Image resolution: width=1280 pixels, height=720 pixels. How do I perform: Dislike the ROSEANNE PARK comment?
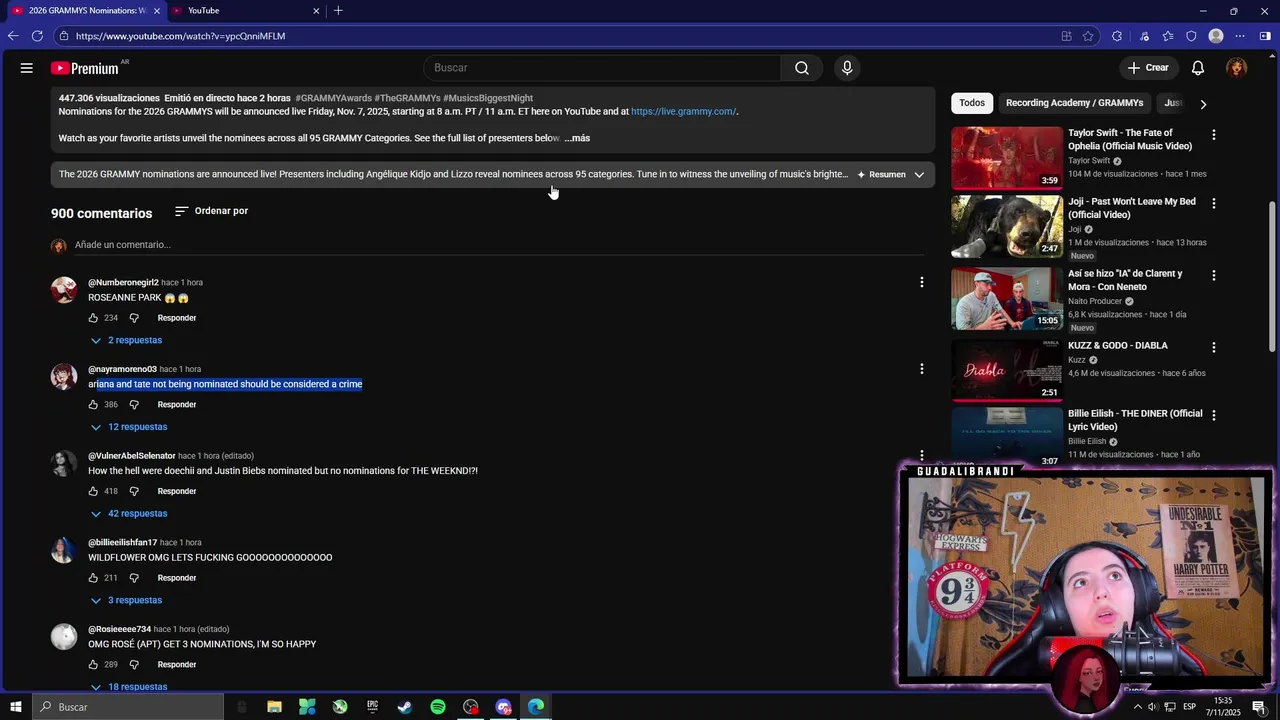134,318
